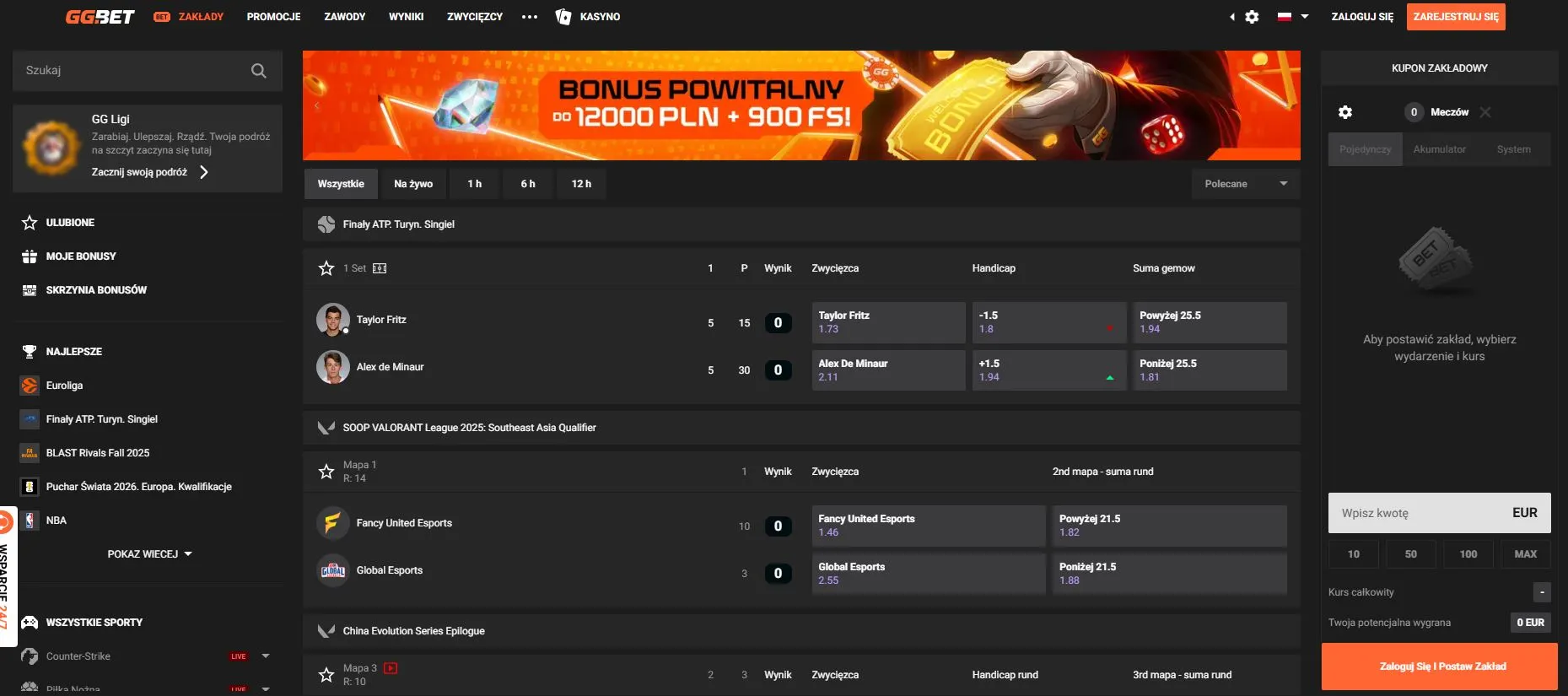Screen dimensions: 1568x696
Task: Click the Wpisz kwotę stake input
Action: pos(1417,513)
